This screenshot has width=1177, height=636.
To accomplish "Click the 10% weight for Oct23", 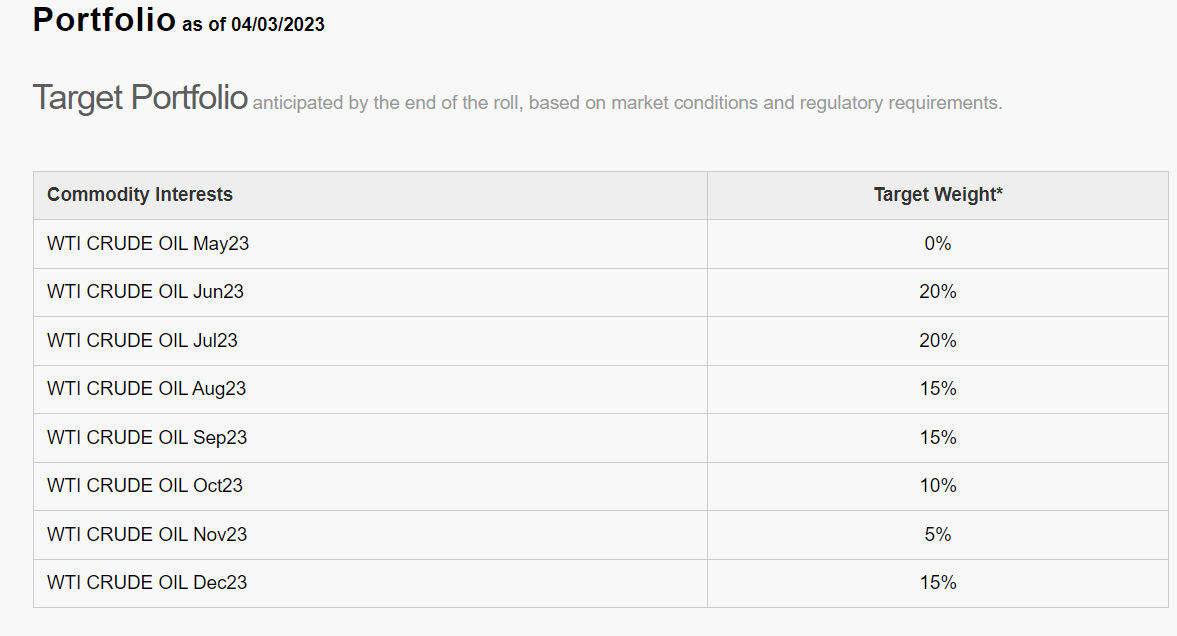I will 937,486.
